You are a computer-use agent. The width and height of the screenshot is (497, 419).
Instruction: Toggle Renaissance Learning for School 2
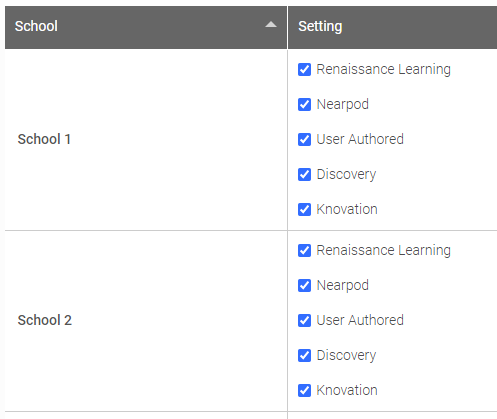pyautogui.click(x=304, y=250)
